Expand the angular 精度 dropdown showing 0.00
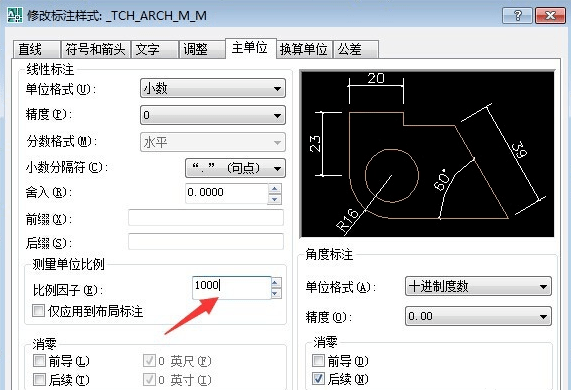Viewport: 572px width, 390px height. 478,316
